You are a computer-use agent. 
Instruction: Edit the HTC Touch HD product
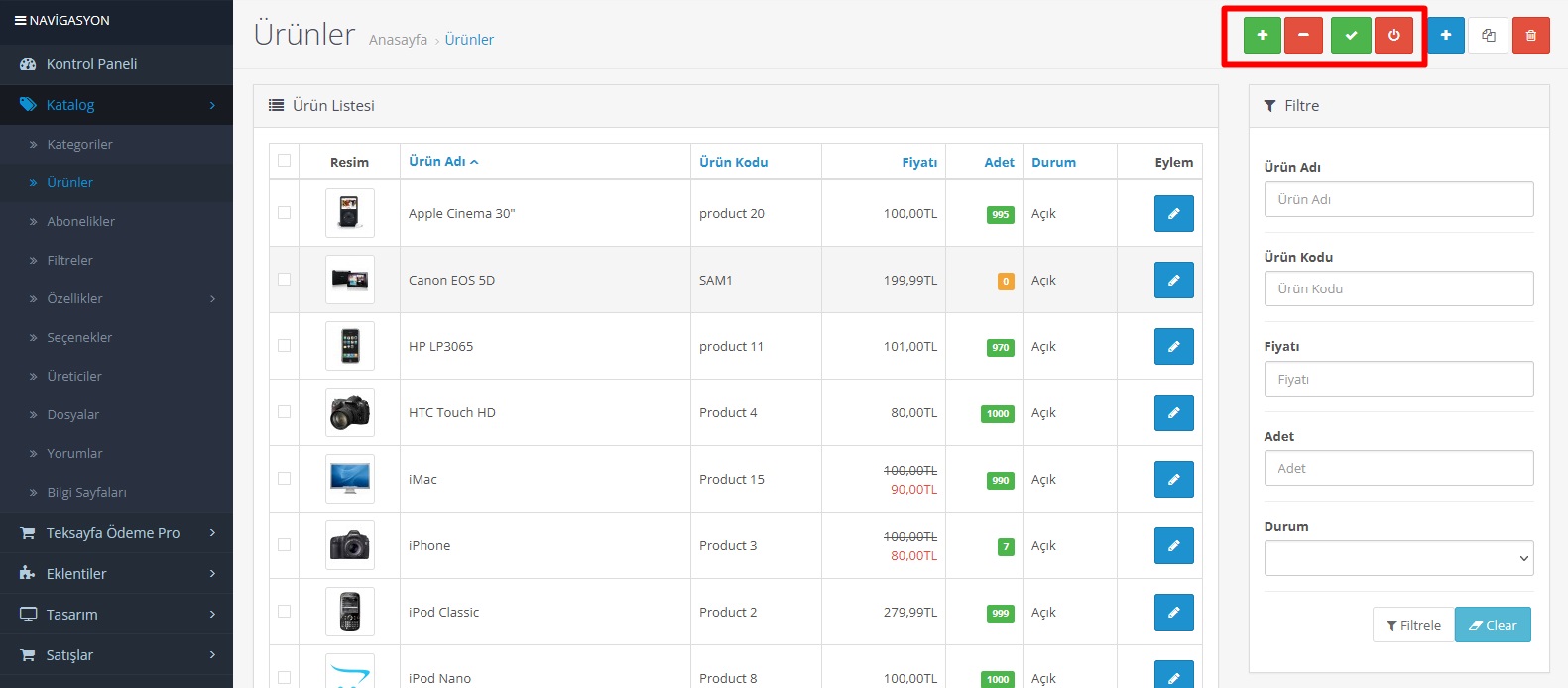(x=1174, y=412)
